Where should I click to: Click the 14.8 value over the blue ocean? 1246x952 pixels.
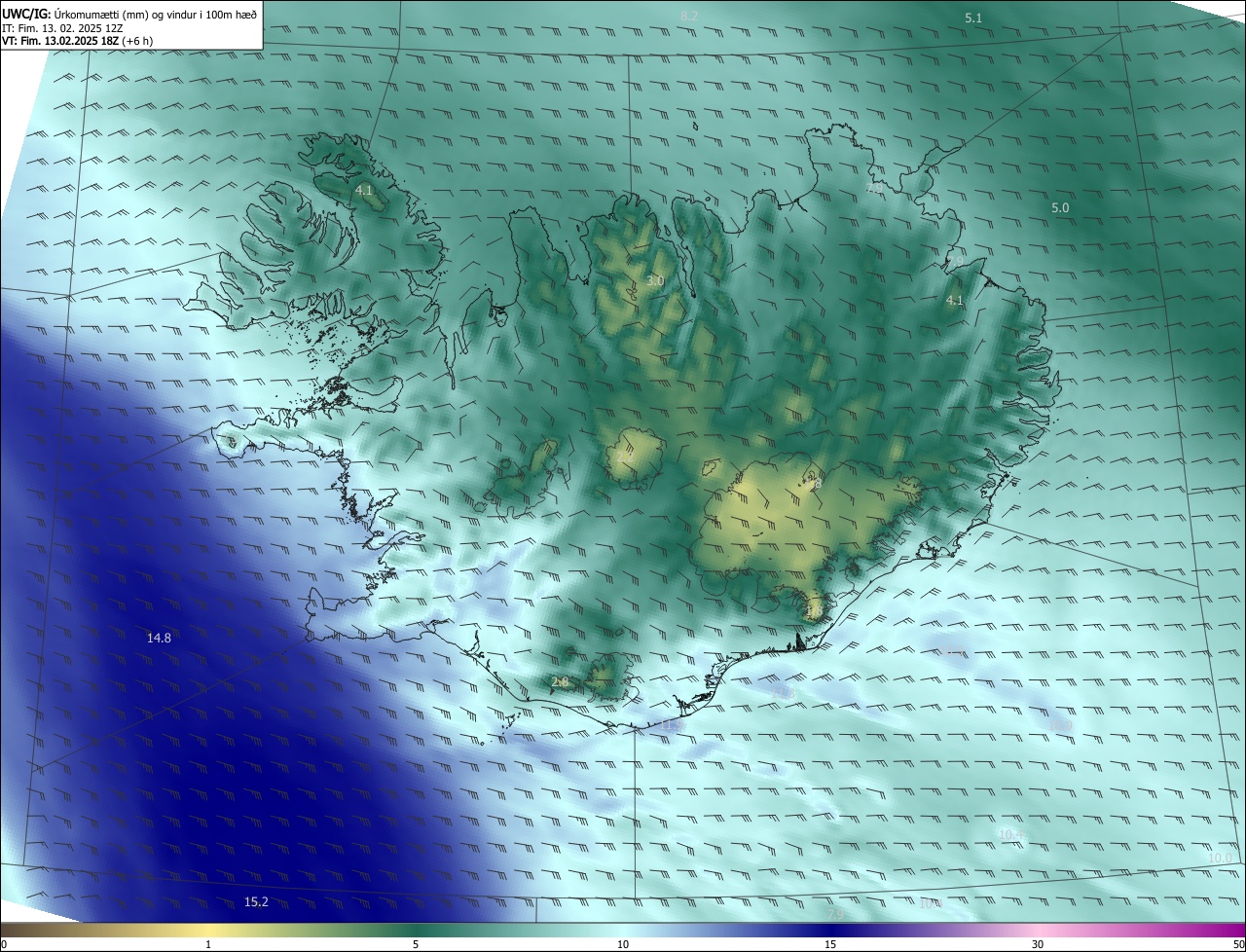159,638
